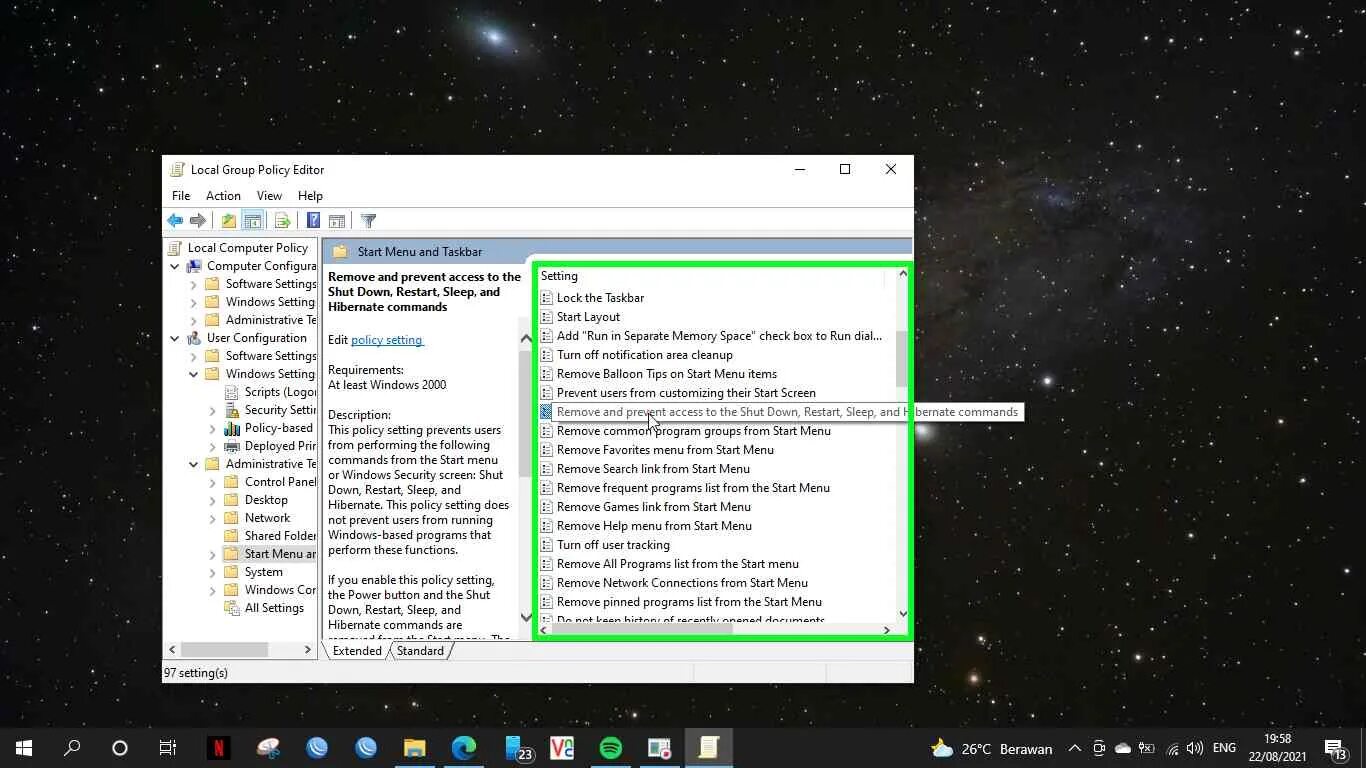Expand the Desktop node chevron
The image size is (1366, 768).
pyautogui.click(x=212, y=500)
